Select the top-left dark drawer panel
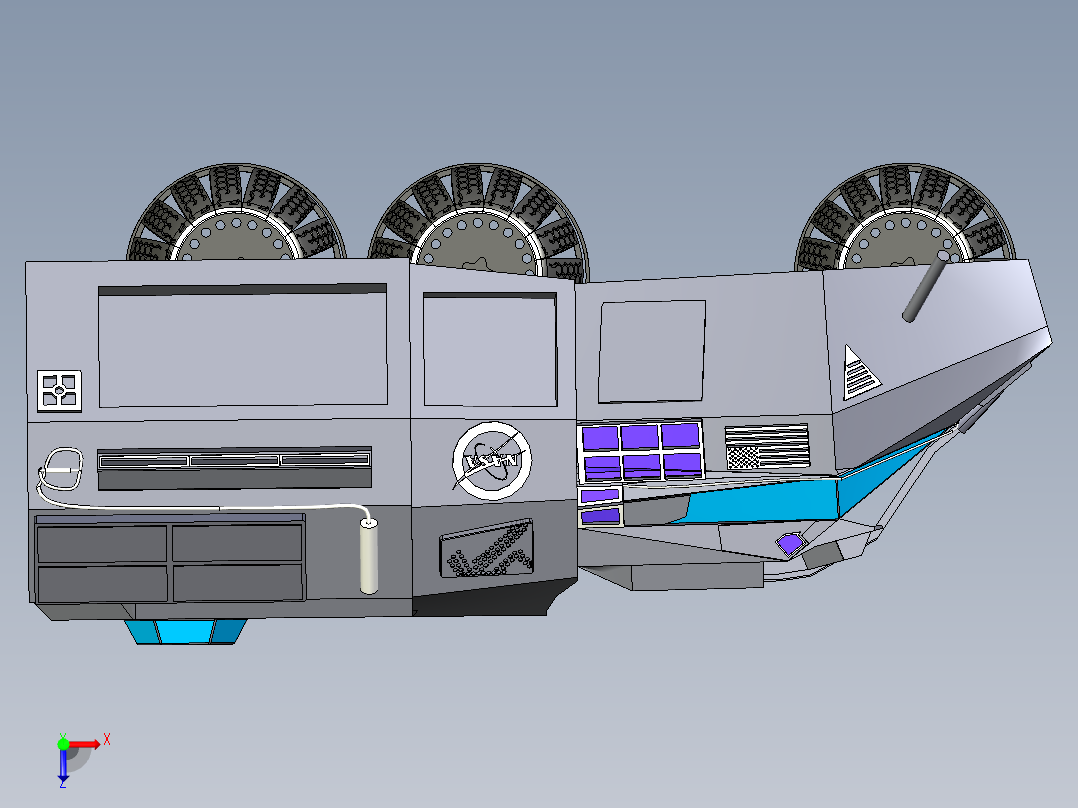 point(102,544)
